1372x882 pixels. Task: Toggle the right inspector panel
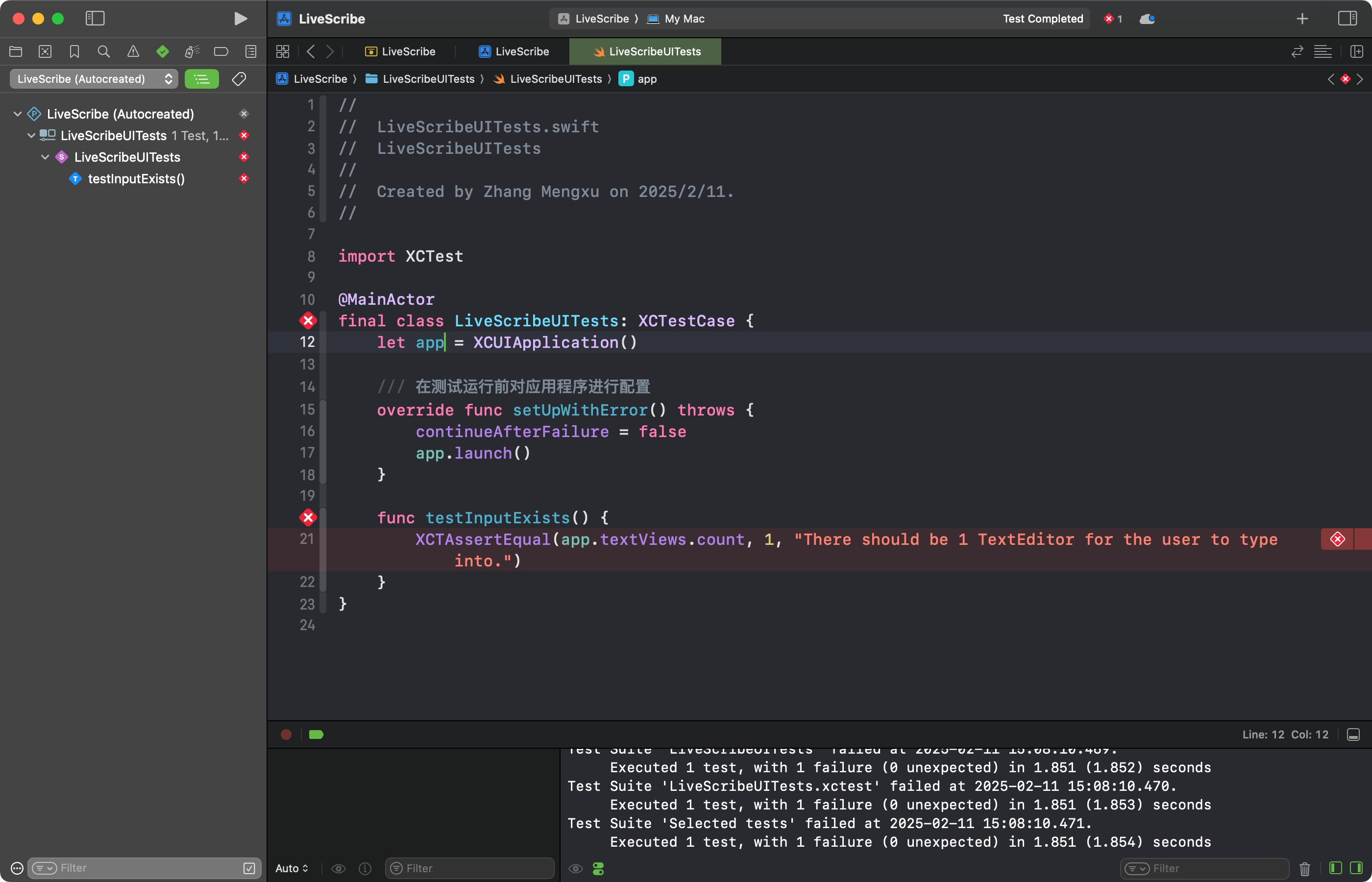pos(1347,18)
